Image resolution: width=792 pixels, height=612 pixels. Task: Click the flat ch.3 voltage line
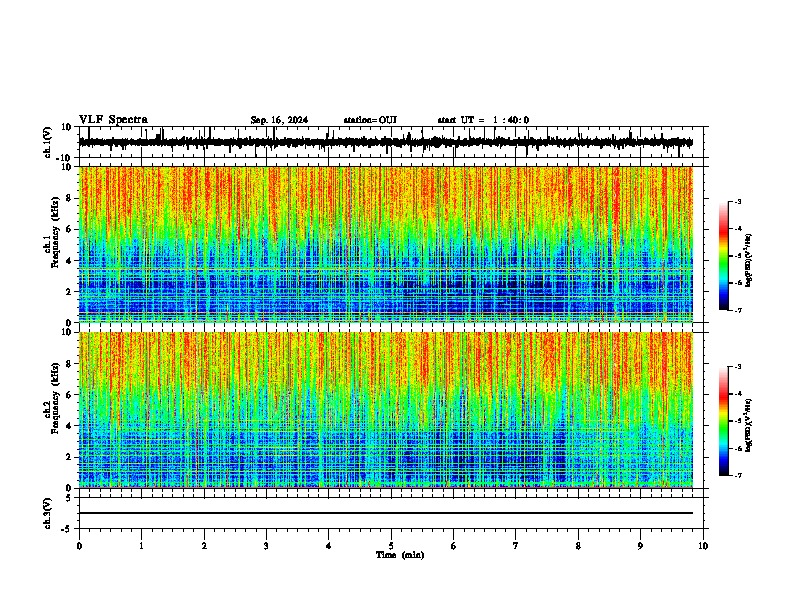pyautogui.click(x=385, y=513)
